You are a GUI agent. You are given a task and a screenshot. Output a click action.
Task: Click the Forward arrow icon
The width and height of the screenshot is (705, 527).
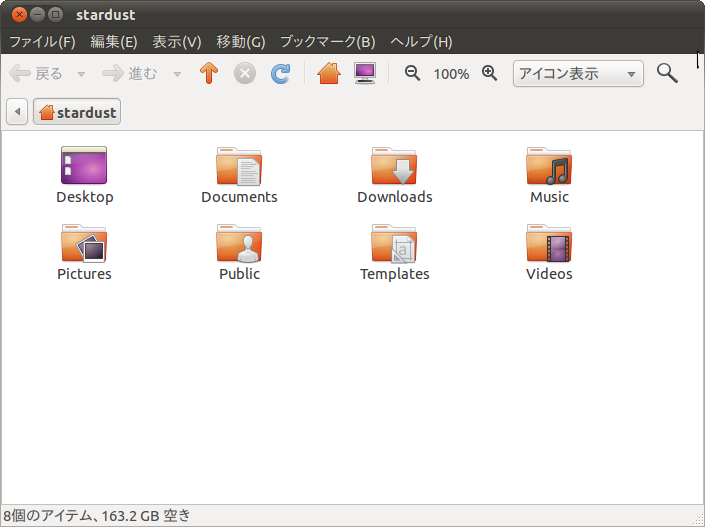113,73
